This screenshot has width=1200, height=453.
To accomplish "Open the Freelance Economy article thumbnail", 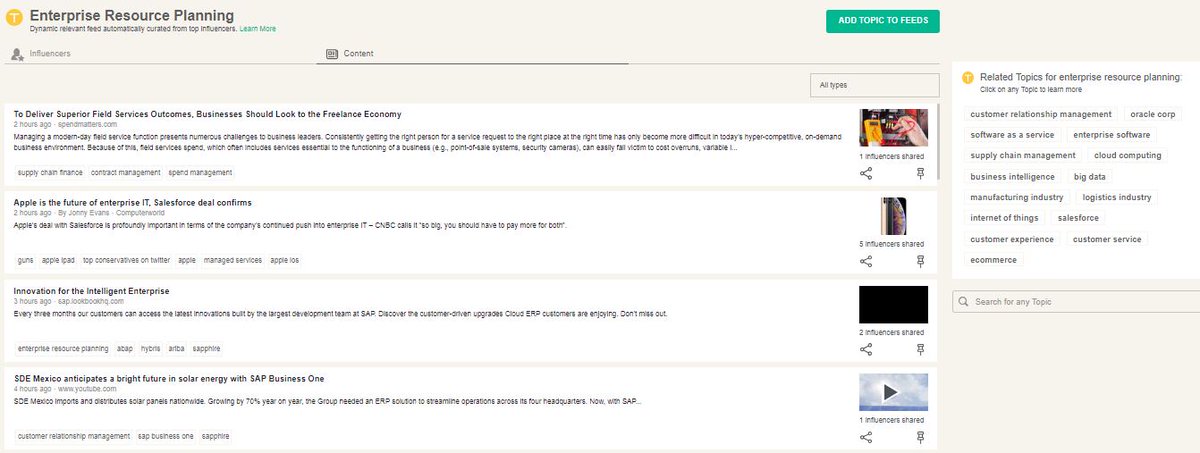I will coord(894,128).
